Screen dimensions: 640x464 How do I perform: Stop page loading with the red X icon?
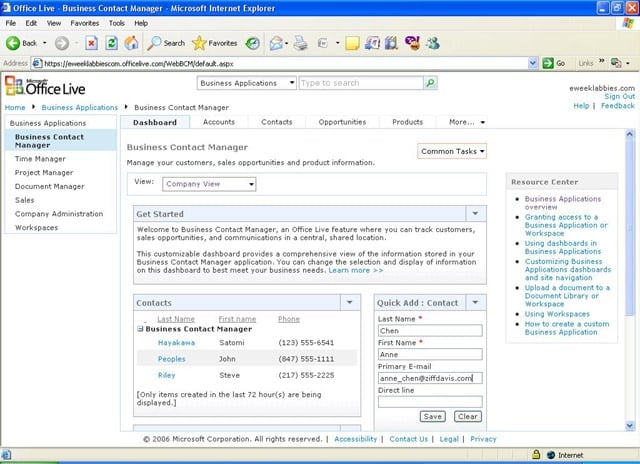91,43
